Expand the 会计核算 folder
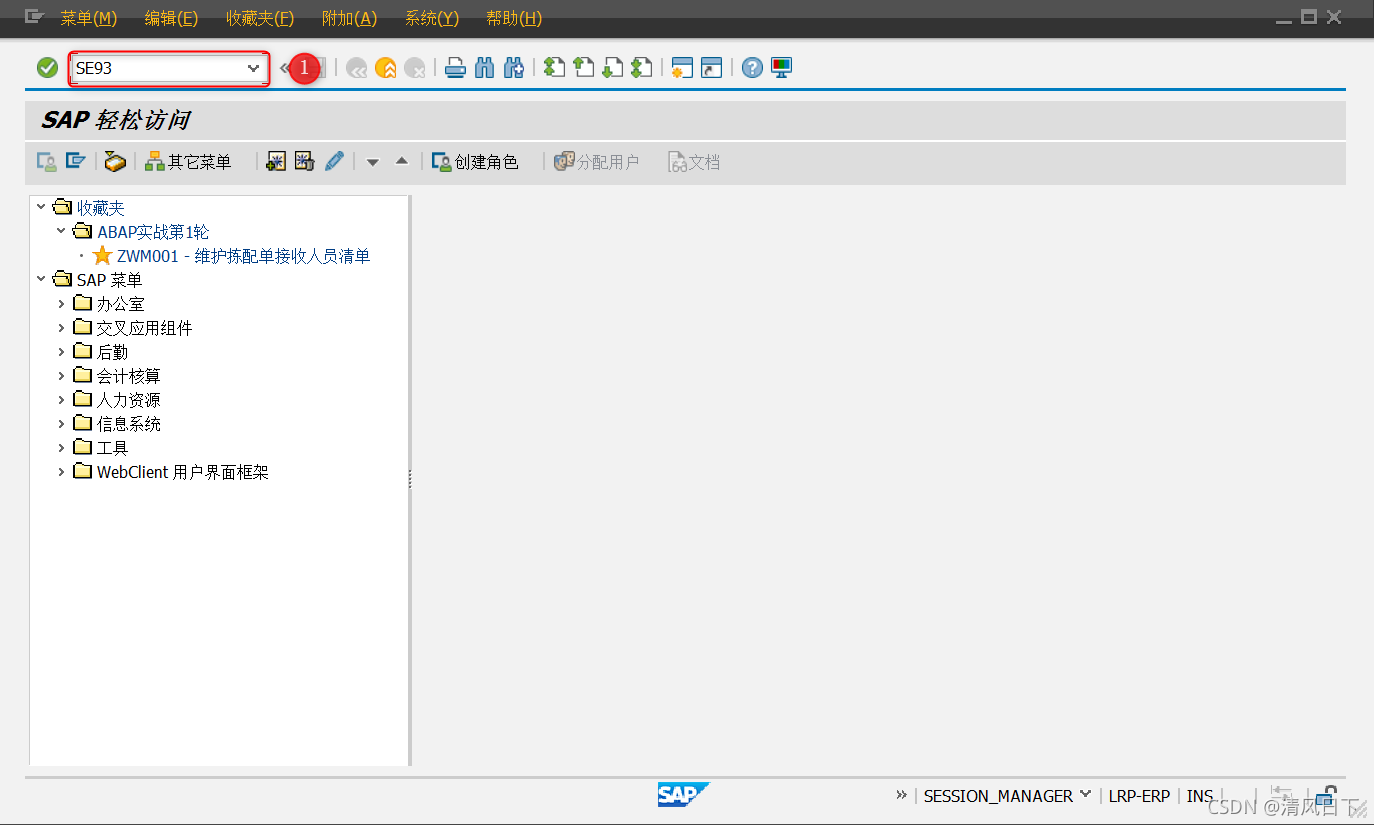The image size is (1374, 825). coord(61,375)
